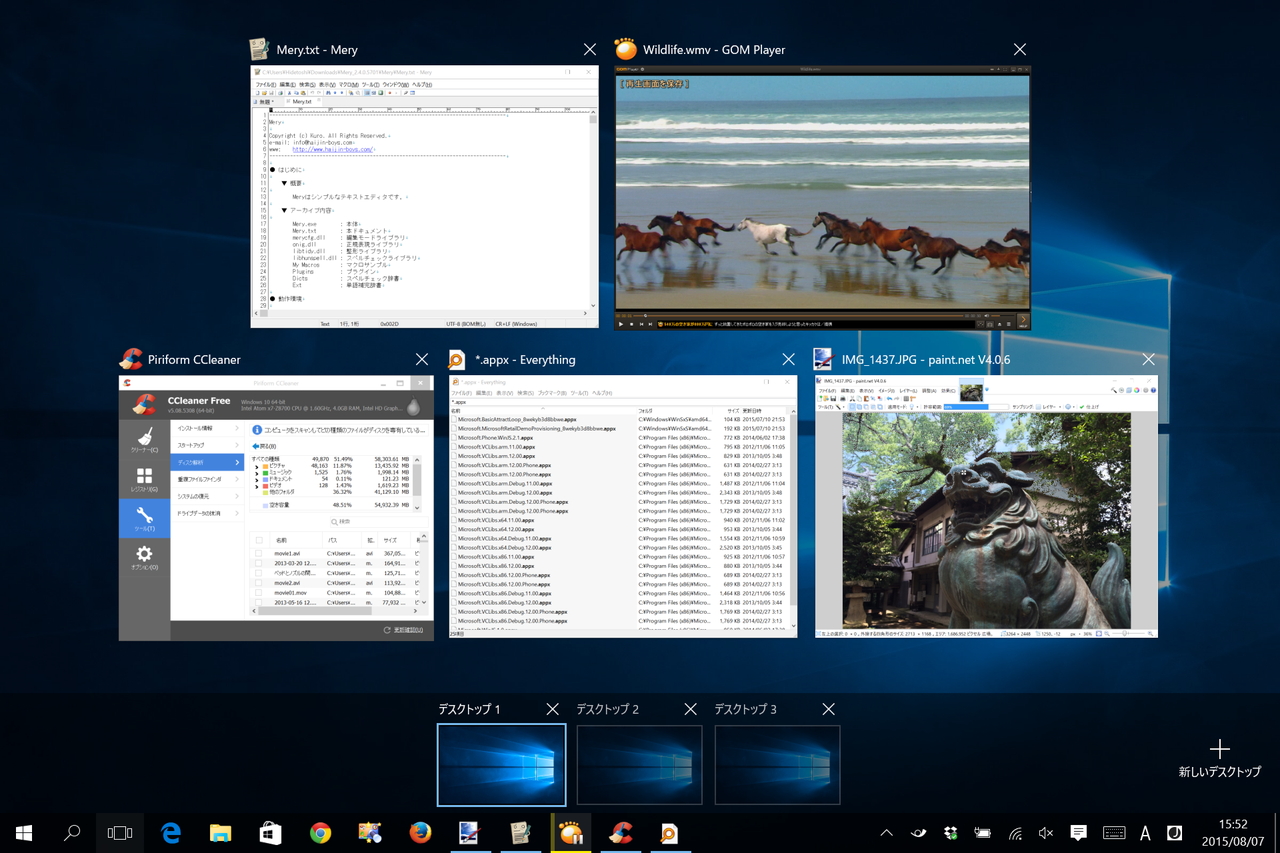Expand the ミュージック category in CCleaner
The image size is (1280, 853).
pos(256,472)
